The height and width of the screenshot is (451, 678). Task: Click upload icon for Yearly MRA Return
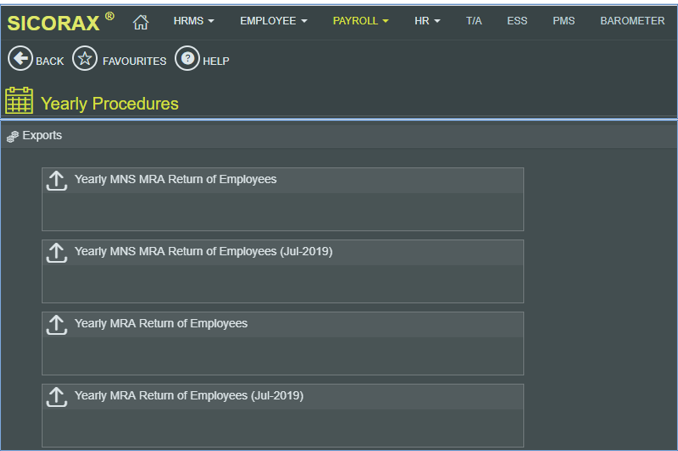coord(57,324)
